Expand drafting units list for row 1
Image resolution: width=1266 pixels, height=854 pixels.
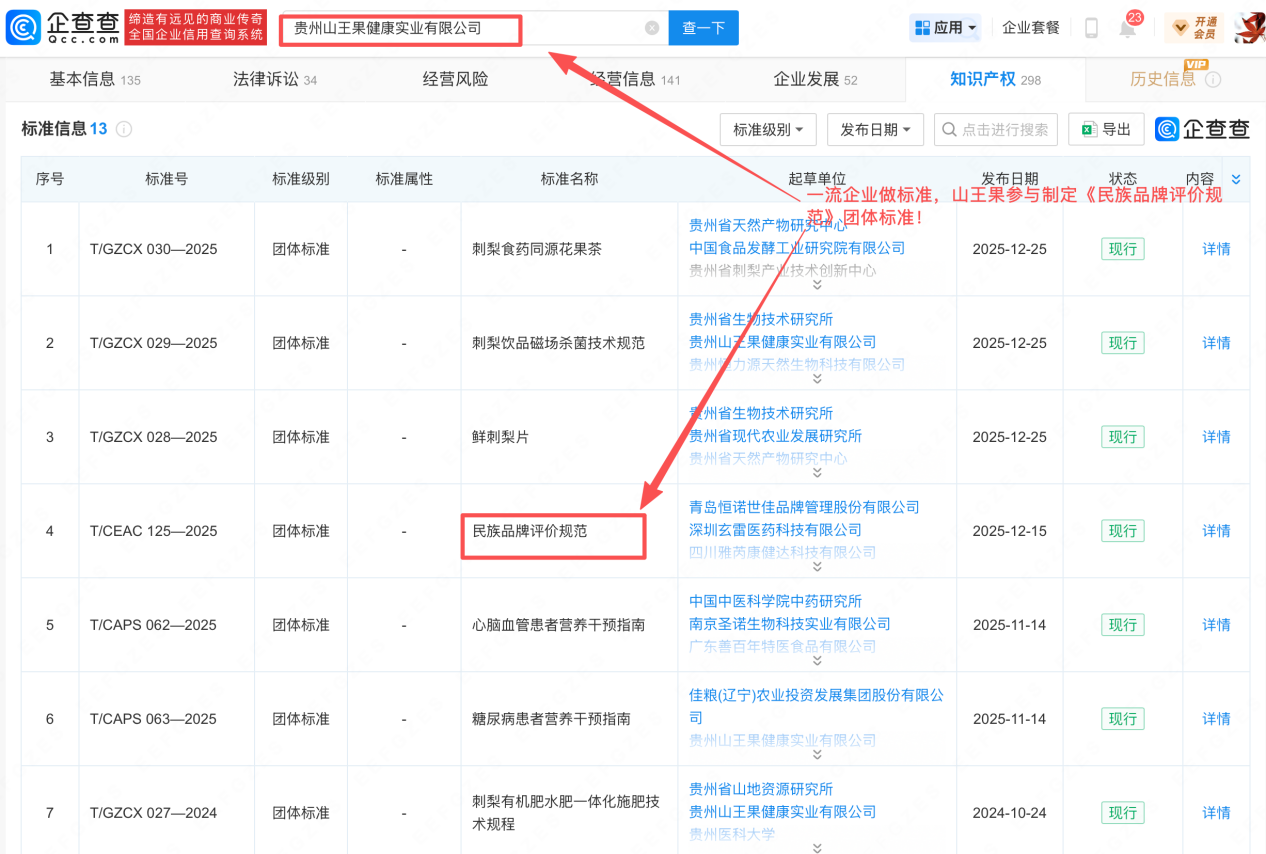(817, 285)
